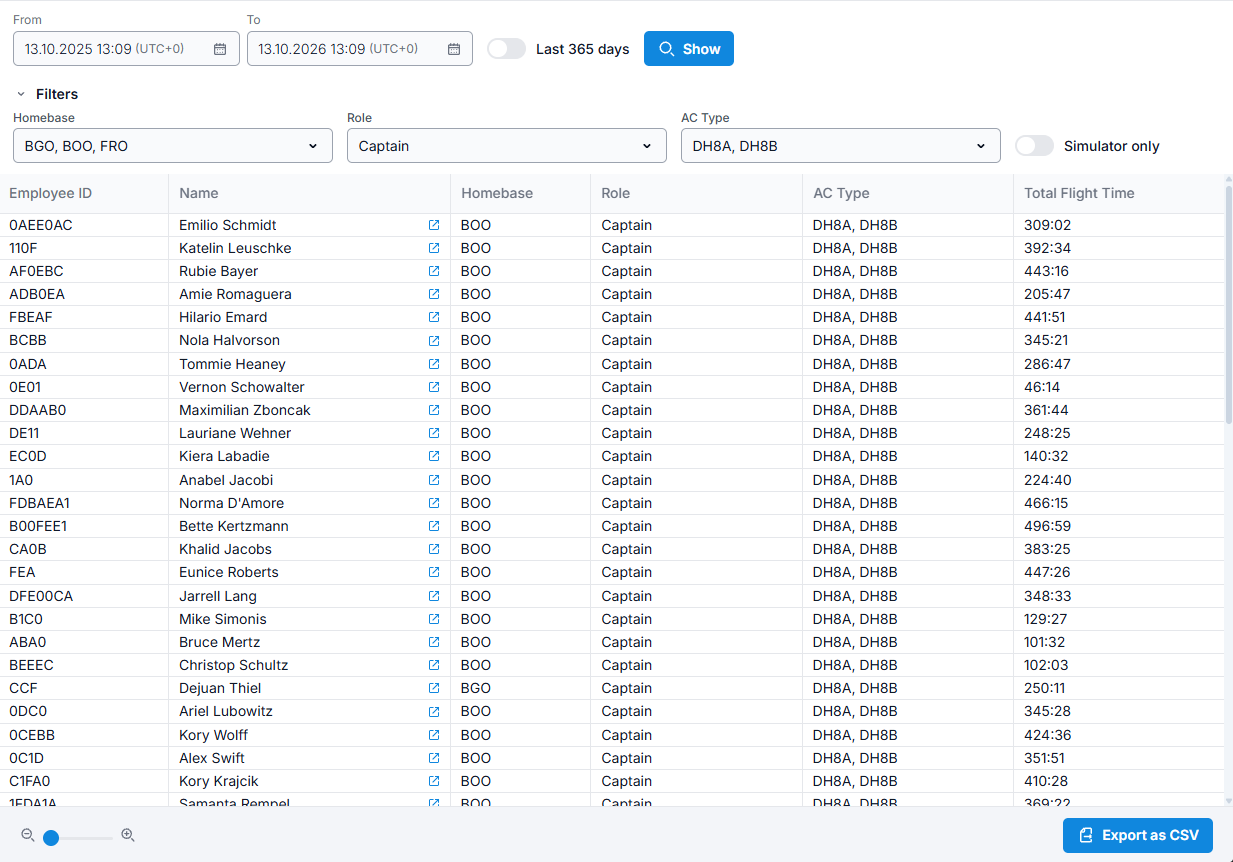Click the Show button
The height and width of the screenshot is (862, 1233).
689,49
